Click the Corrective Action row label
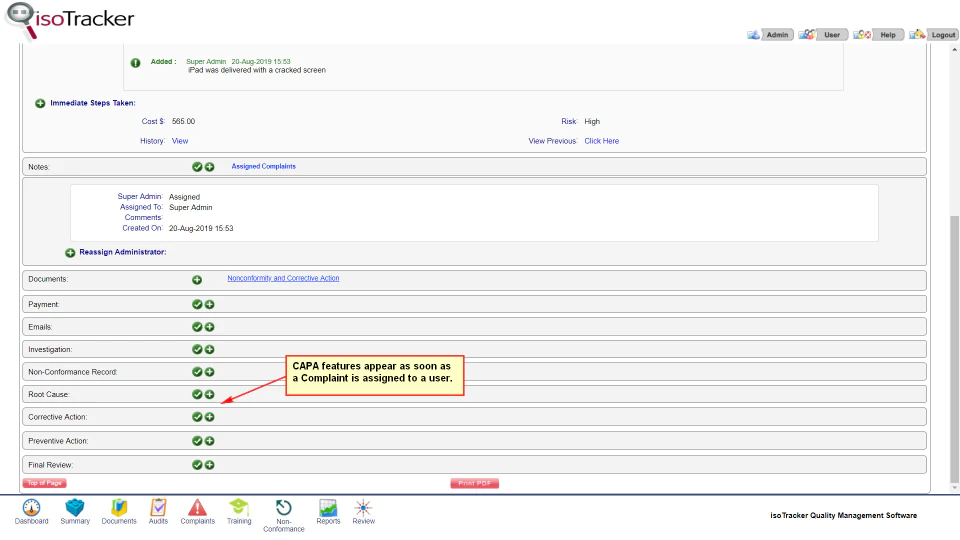 (58, 417)
